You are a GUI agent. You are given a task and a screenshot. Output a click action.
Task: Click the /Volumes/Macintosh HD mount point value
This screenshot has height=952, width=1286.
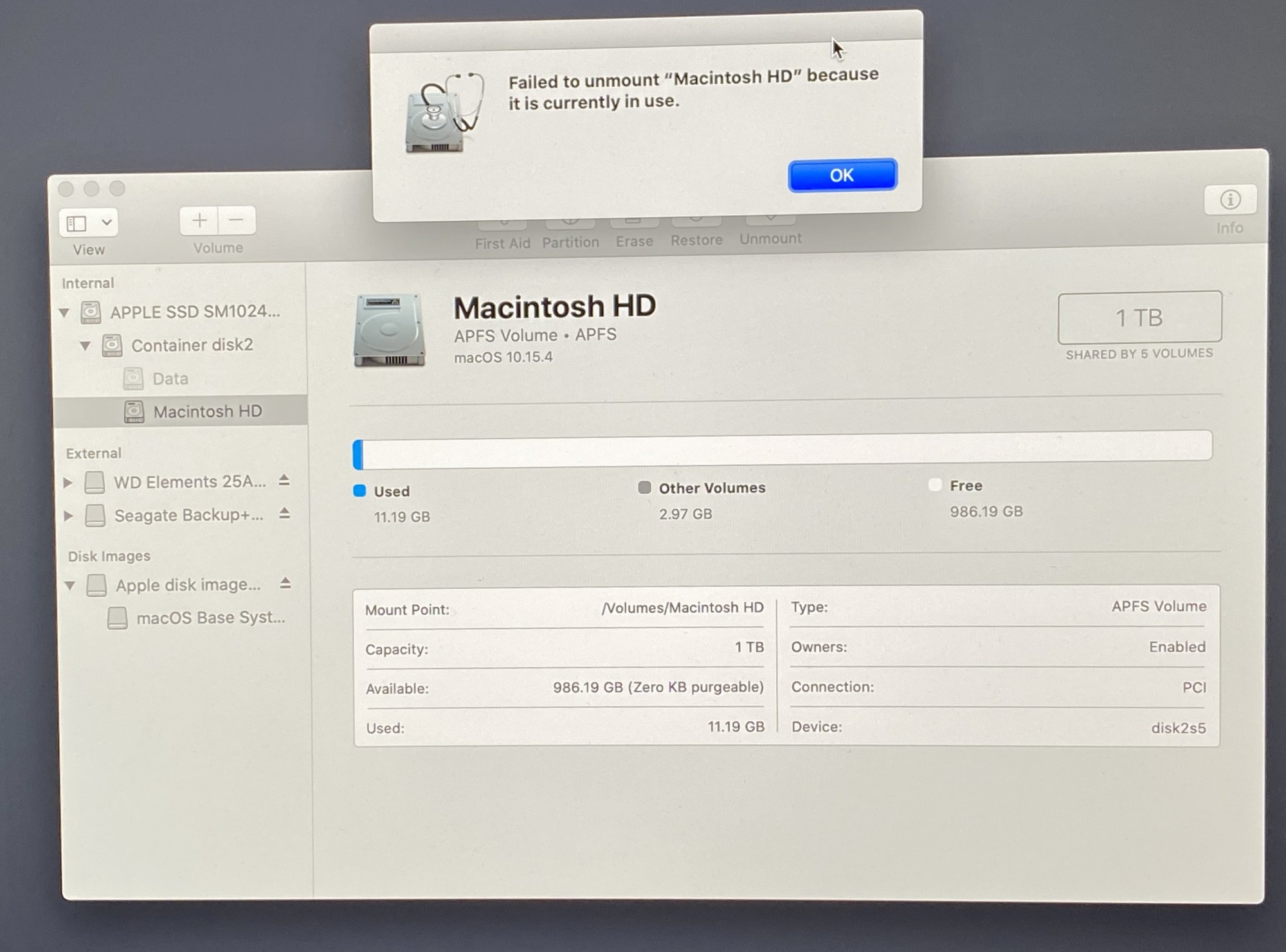(x=682, y=607)
